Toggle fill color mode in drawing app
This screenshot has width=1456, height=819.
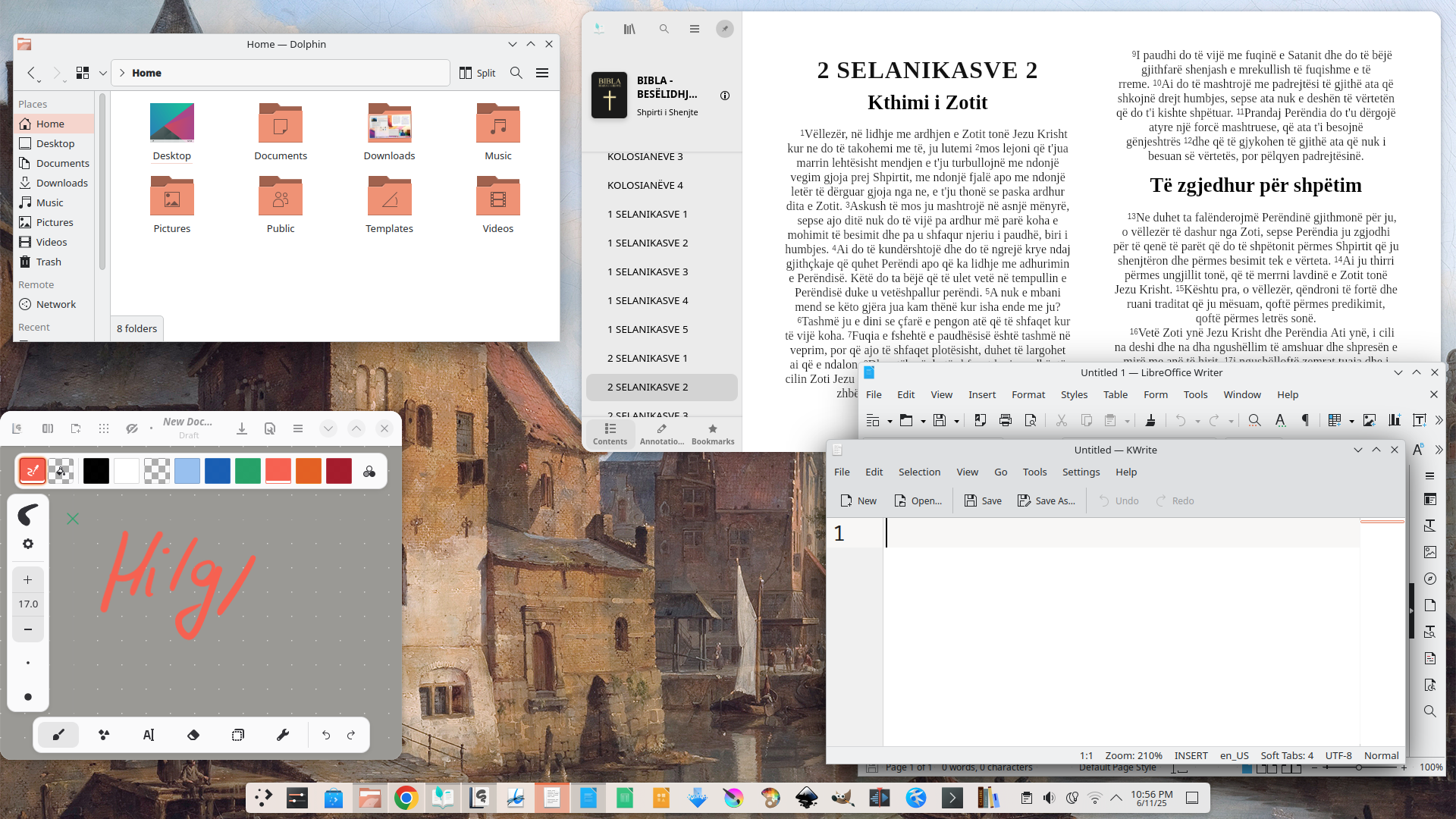(x=61, y=471)
